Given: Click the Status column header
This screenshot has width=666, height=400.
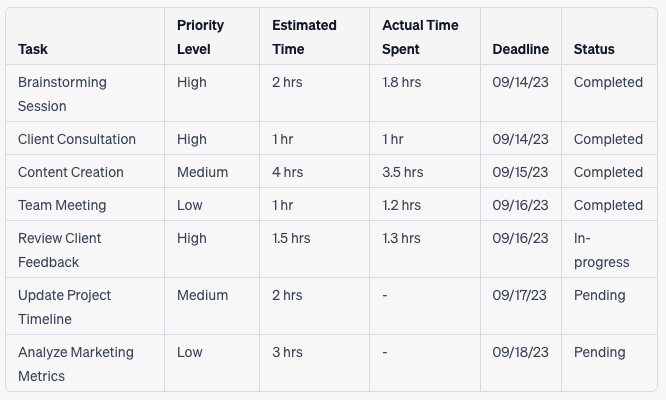Looking at the screenshot, I should (609, 37).
